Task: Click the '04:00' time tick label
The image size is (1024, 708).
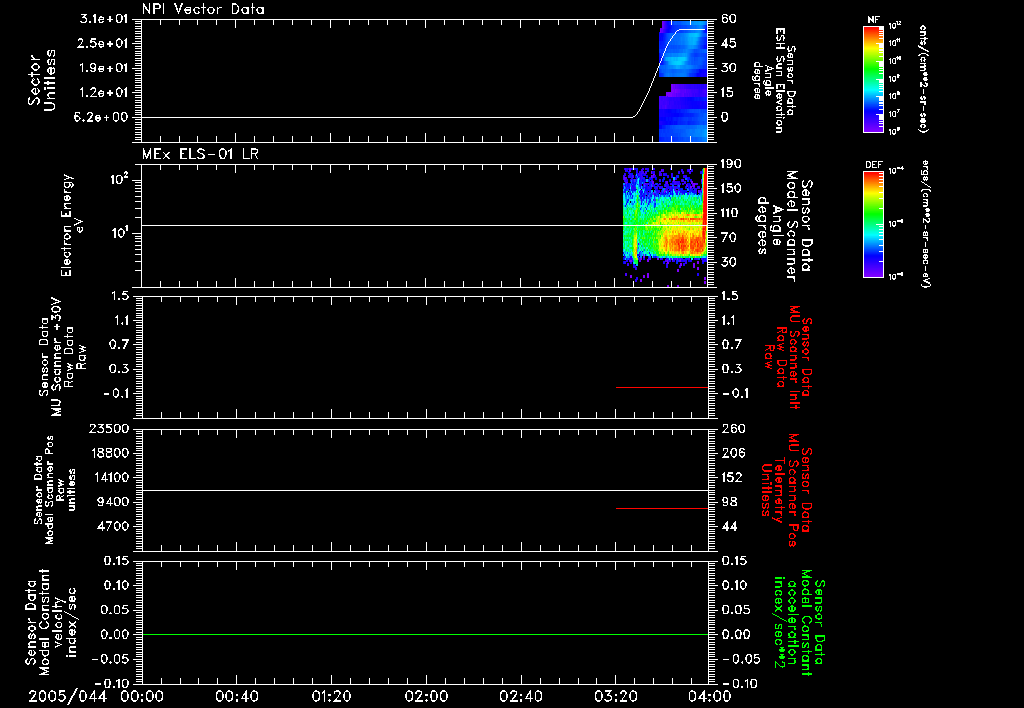Action: tap(710, 696)
